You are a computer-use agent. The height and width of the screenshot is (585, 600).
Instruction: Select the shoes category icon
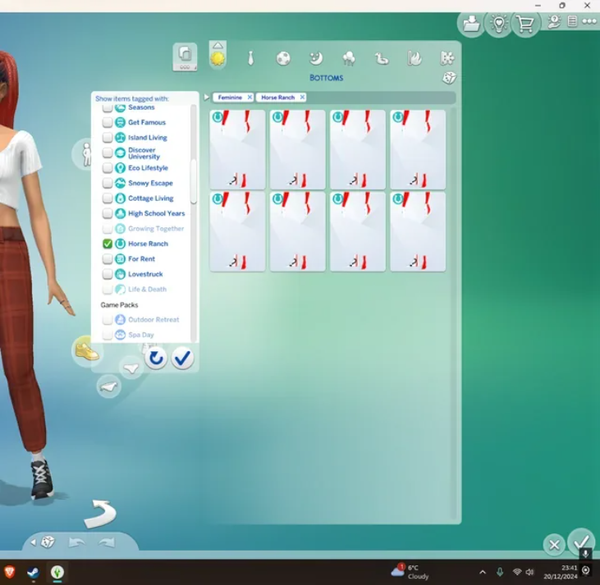point(87,350)
